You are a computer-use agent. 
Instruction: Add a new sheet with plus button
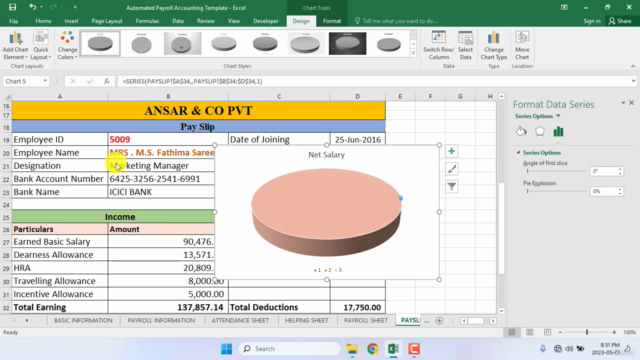[439, 321]
